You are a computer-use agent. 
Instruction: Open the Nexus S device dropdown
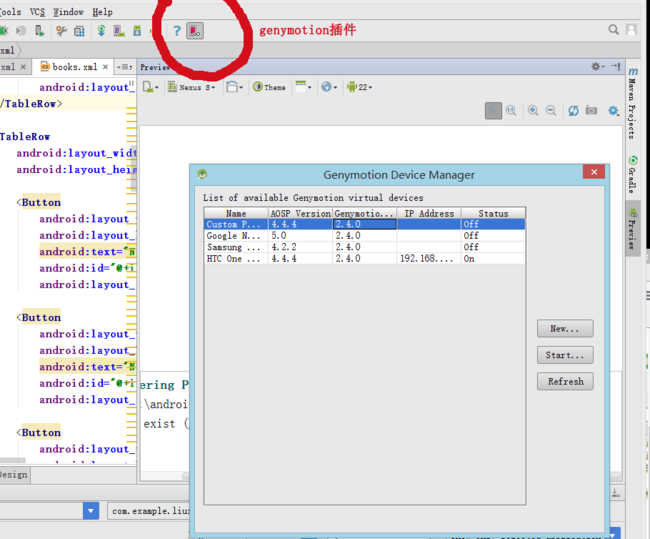point(192,87)
